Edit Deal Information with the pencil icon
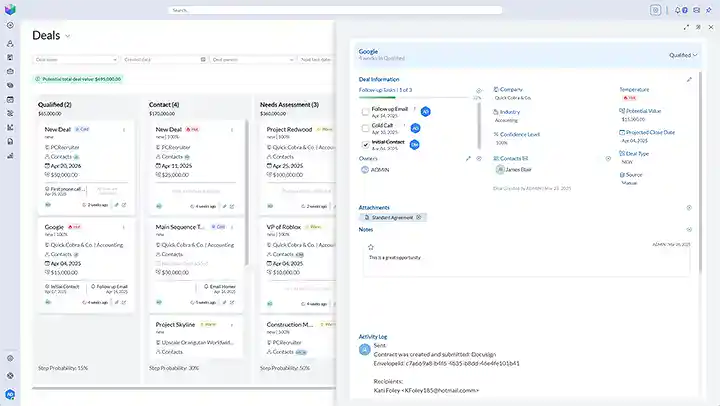This screenshot has height=406, width=720. (x=689, y=79)
